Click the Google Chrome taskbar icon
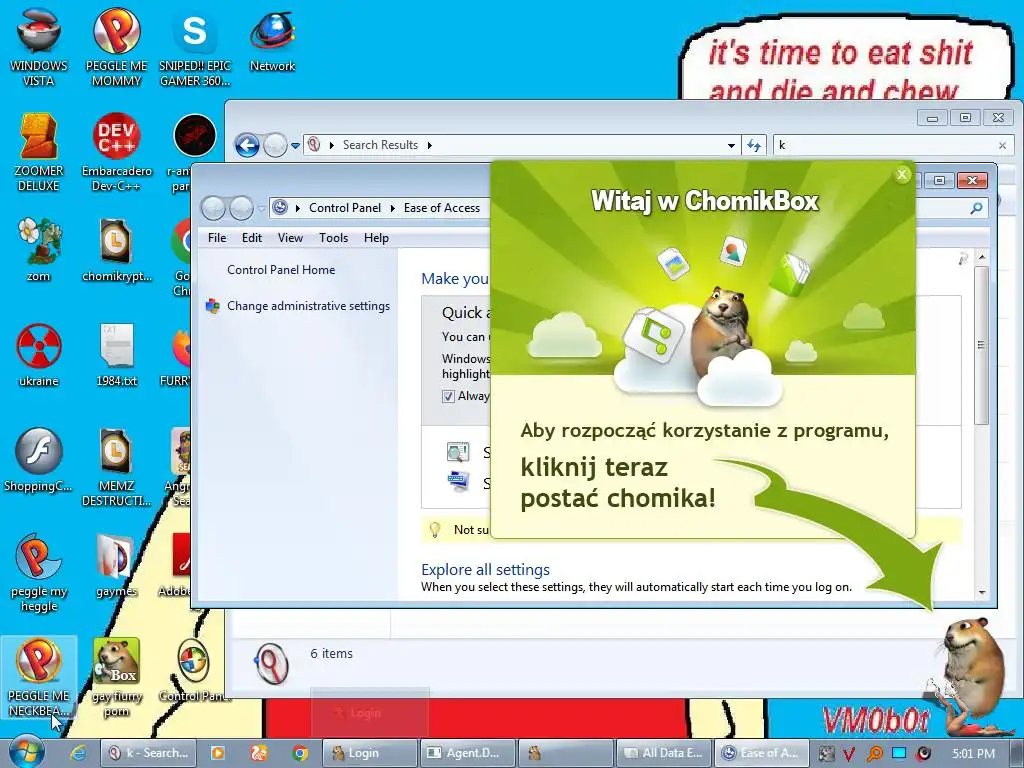The width and height of the screenshot is (1024, 768). tap(300, 753)
